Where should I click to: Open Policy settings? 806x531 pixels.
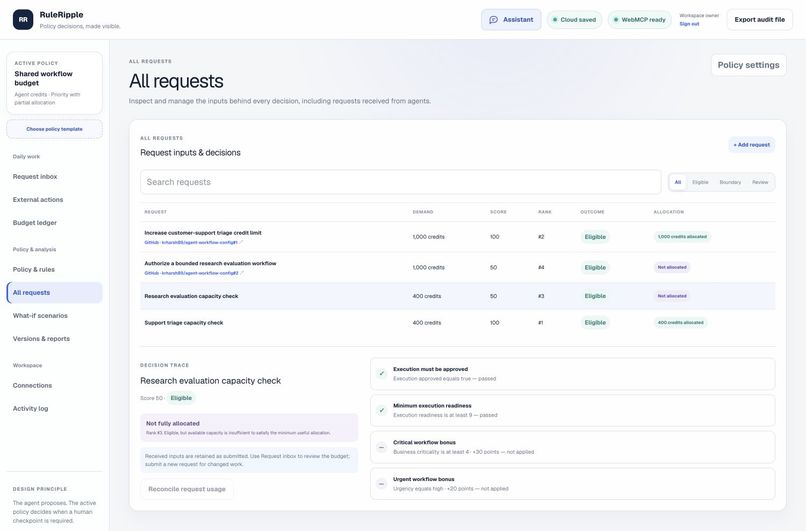coord(748,65)
